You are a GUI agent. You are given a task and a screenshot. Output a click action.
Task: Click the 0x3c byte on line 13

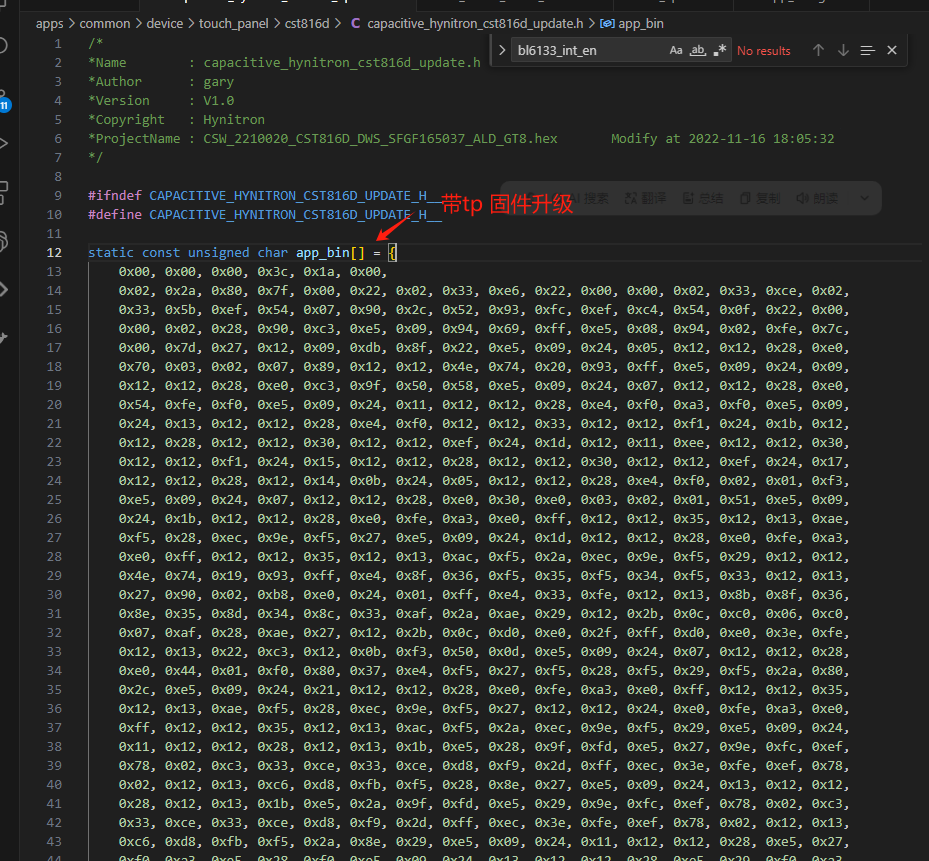pyautogui.click(x=273, y=271)
